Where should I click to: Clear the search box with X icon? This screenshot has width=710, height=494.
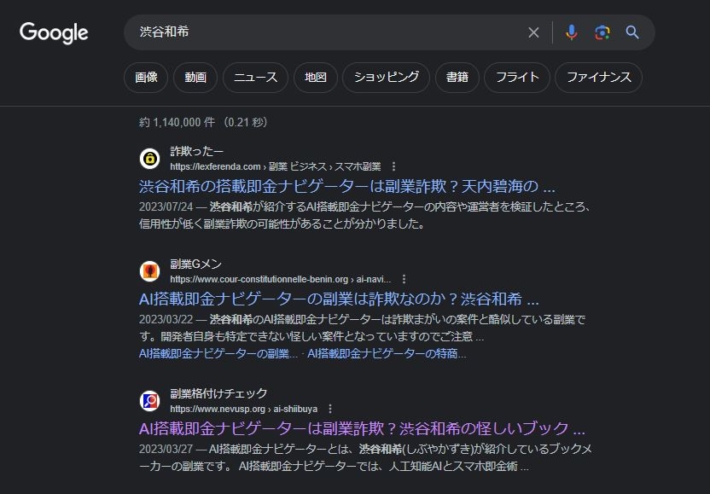click(x=533, y=32)
